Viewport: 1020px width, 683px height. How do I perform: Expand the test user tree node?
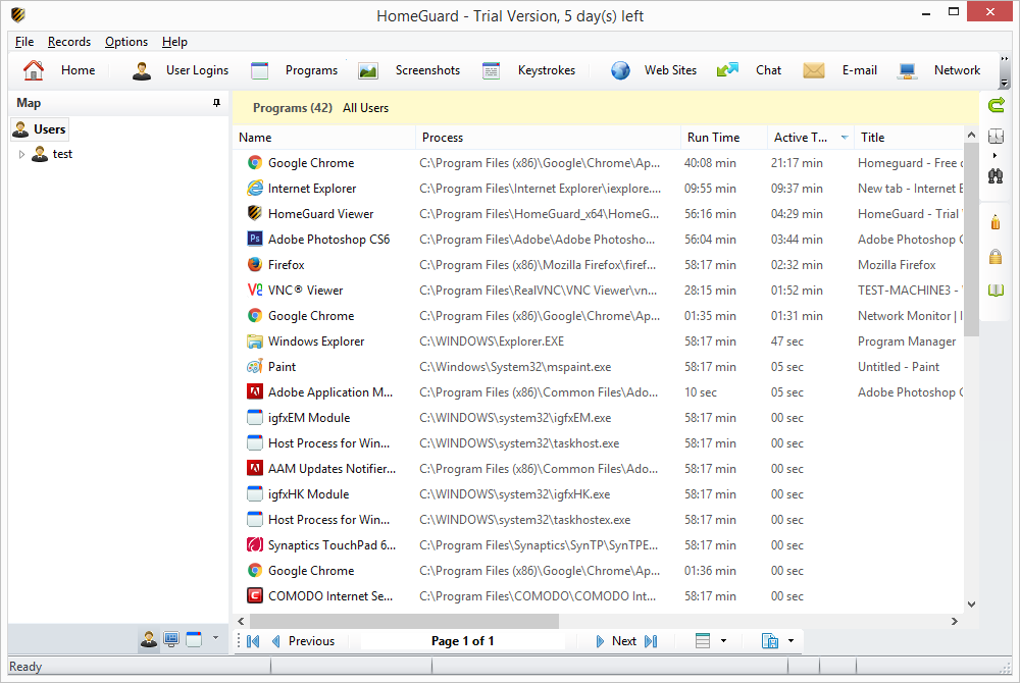(x=22, y=154)
